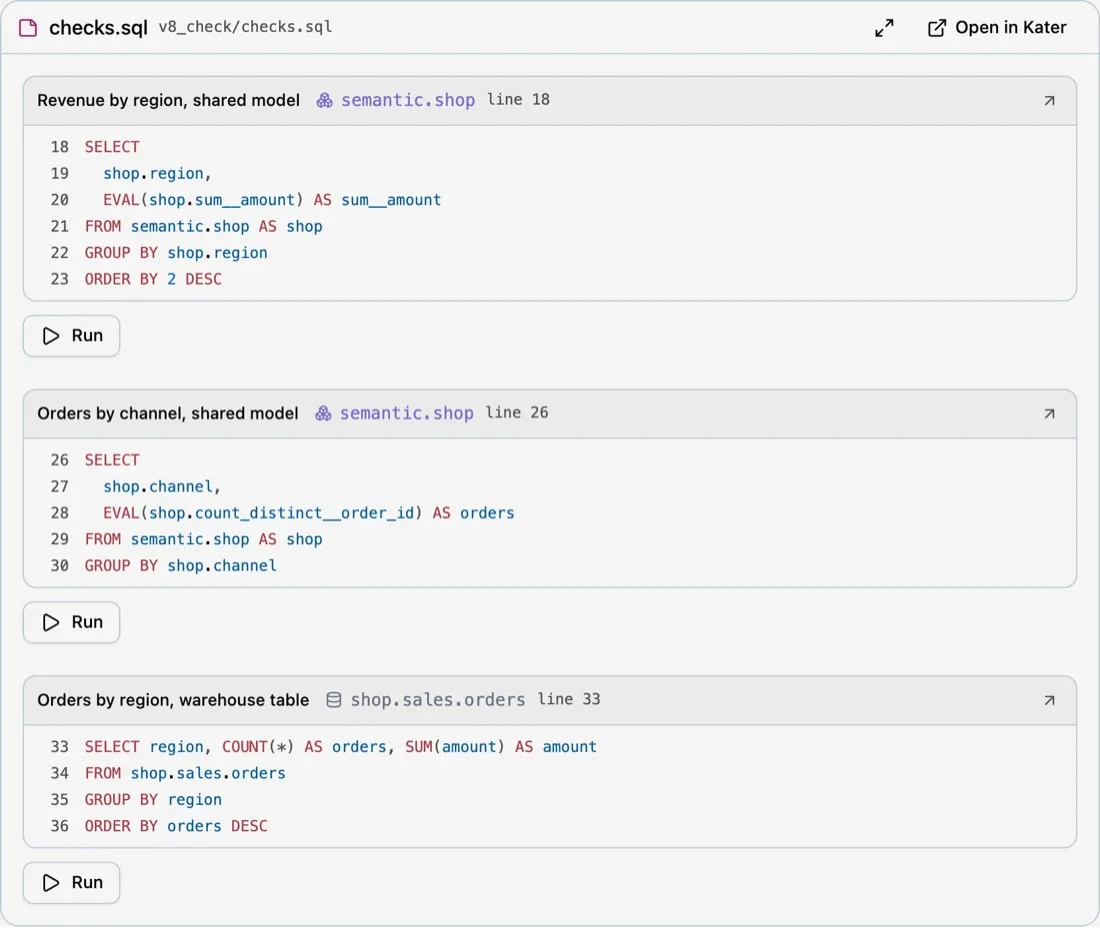Screen dimensions: 1100x928
Task: Open the file in Kater
Action: [x=996, y=28]
